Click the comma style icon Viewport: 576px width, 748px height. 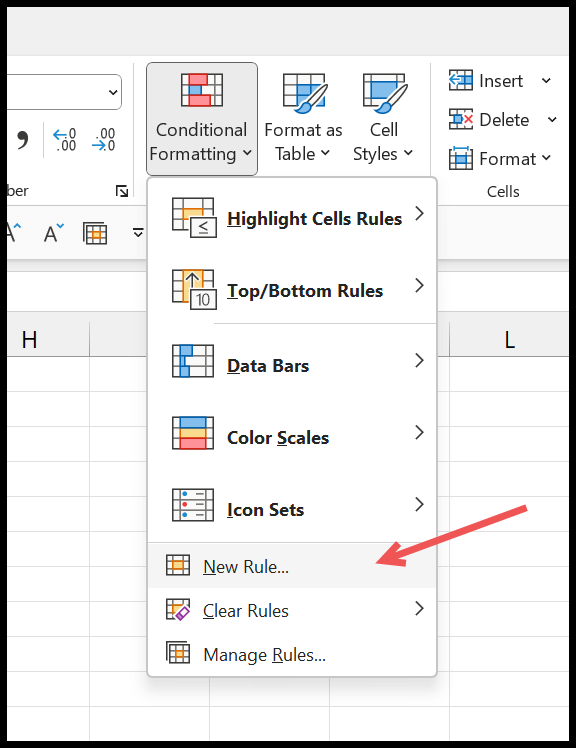(x=22, y=140)
